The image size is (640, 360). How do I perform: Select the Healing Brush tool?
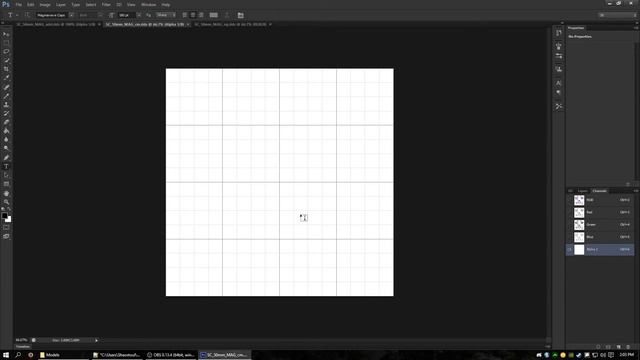[6, 87]
